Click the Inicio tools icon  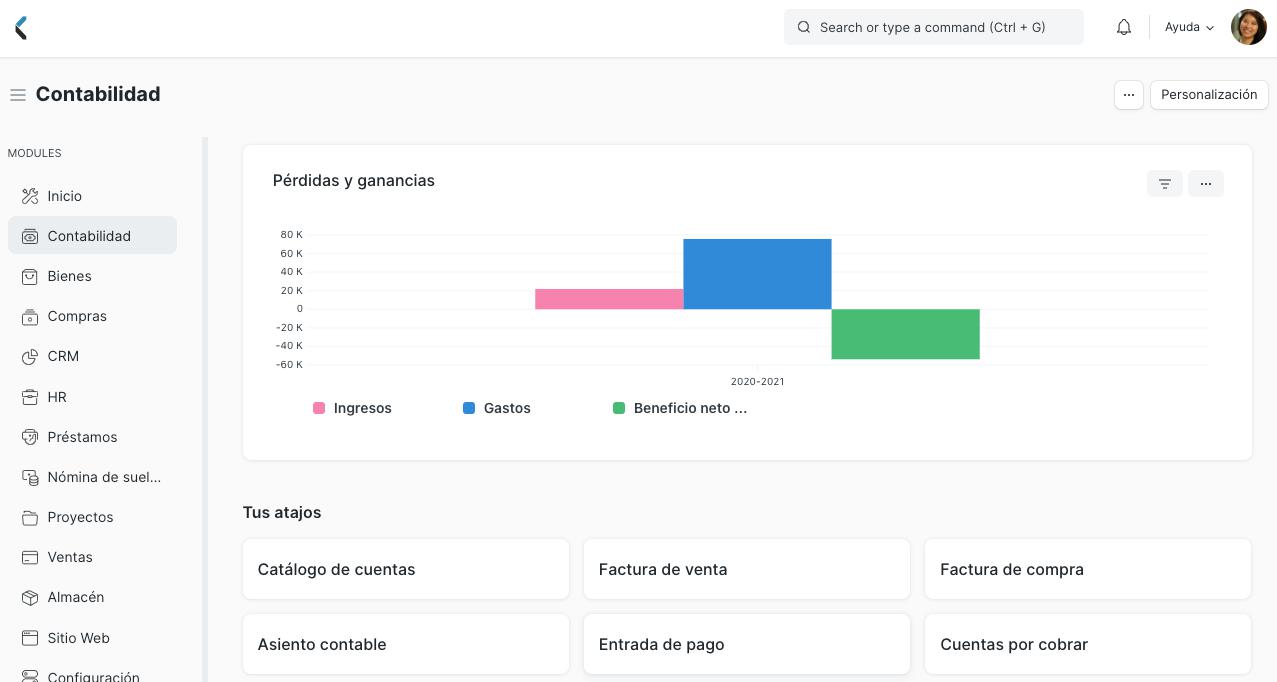[x=30, y=196]
